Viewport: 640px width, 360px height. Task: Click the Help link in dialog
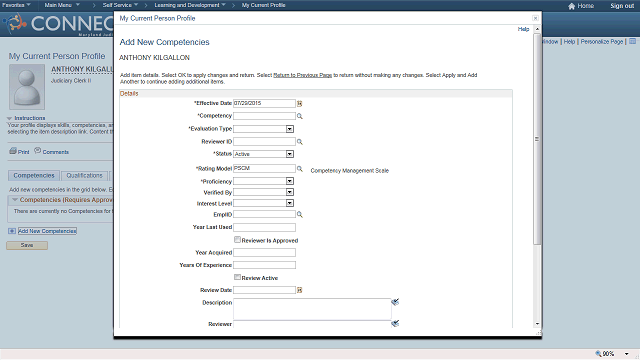click(523, 29)
